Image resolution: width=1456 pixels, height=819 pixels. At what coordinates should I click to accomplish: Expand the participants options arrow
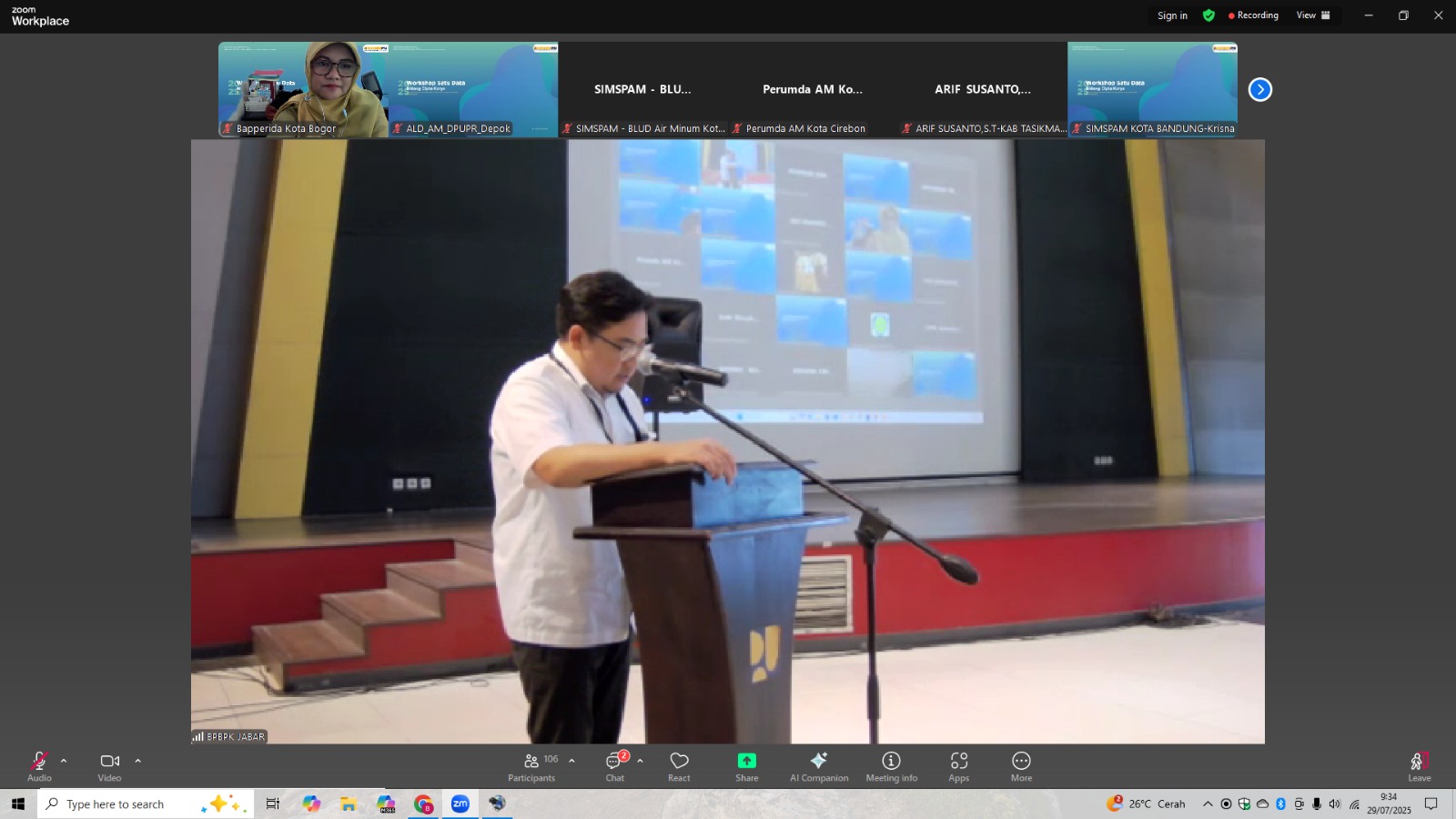[571, 761]
